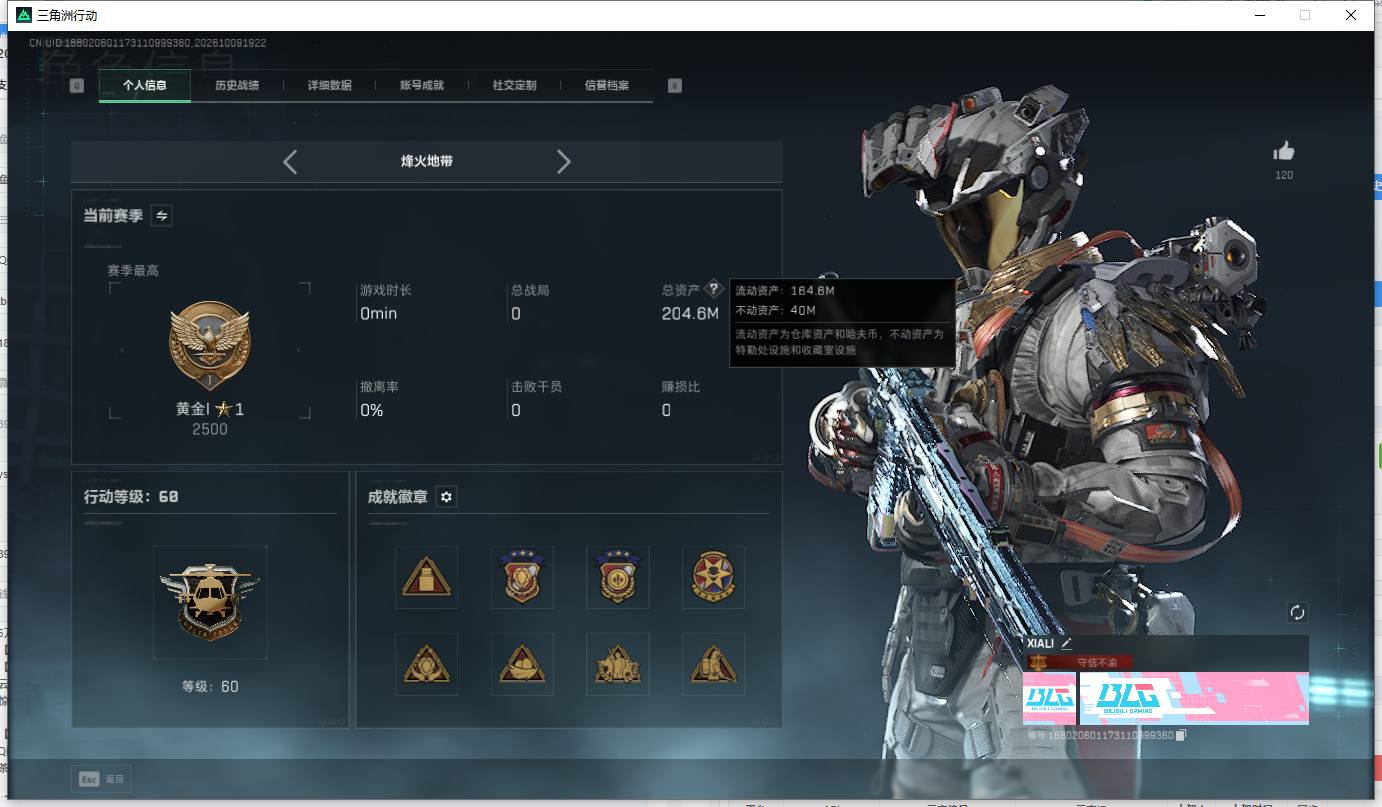Click the 三角洲行动 logo in the title bar
The height and width of the screenshot is (807, 1382).
coord(24,15)
